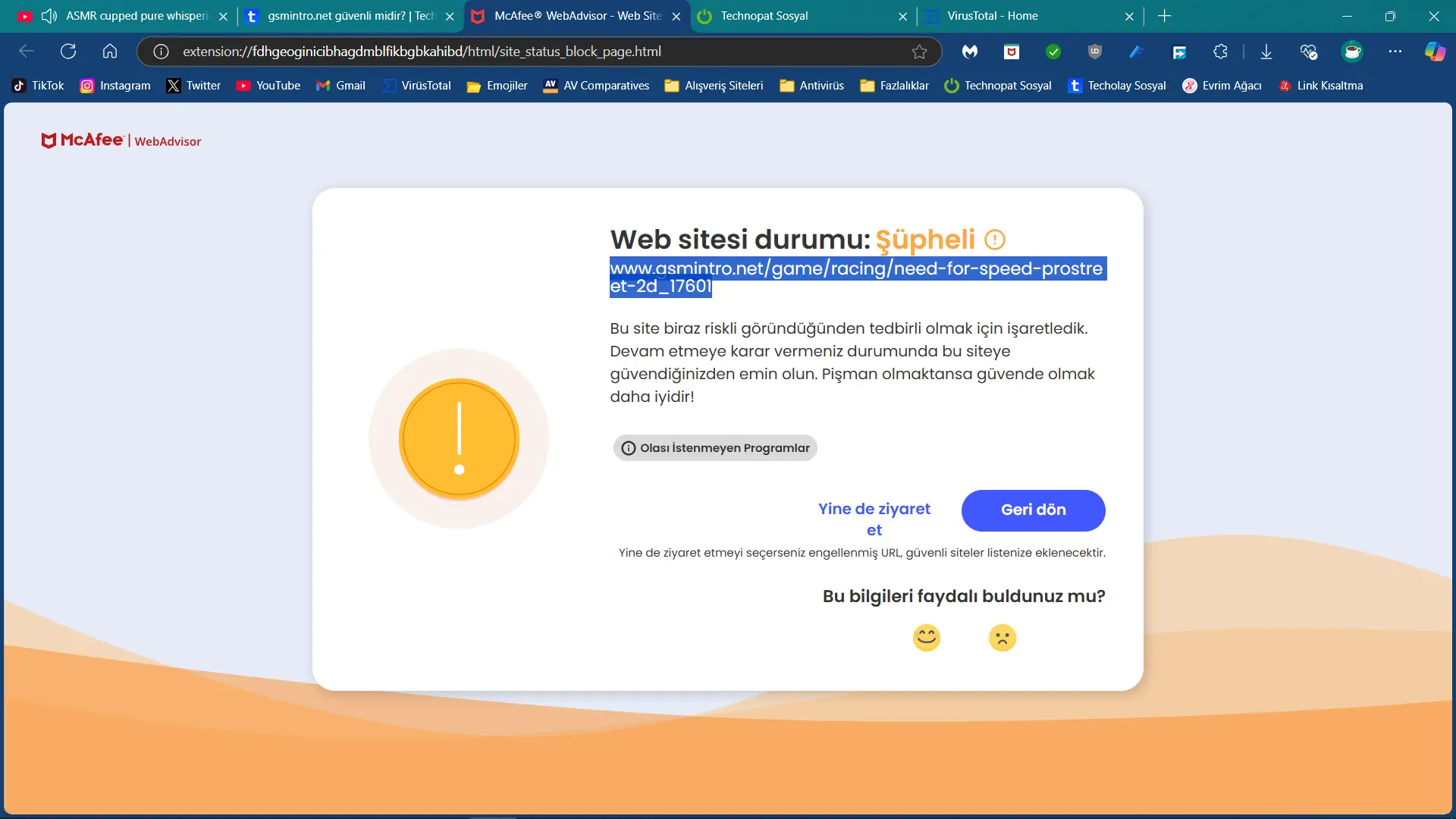Open Settings and more menu
This screenshot has width=1456, height=819.
click(x=1395, y=52)
